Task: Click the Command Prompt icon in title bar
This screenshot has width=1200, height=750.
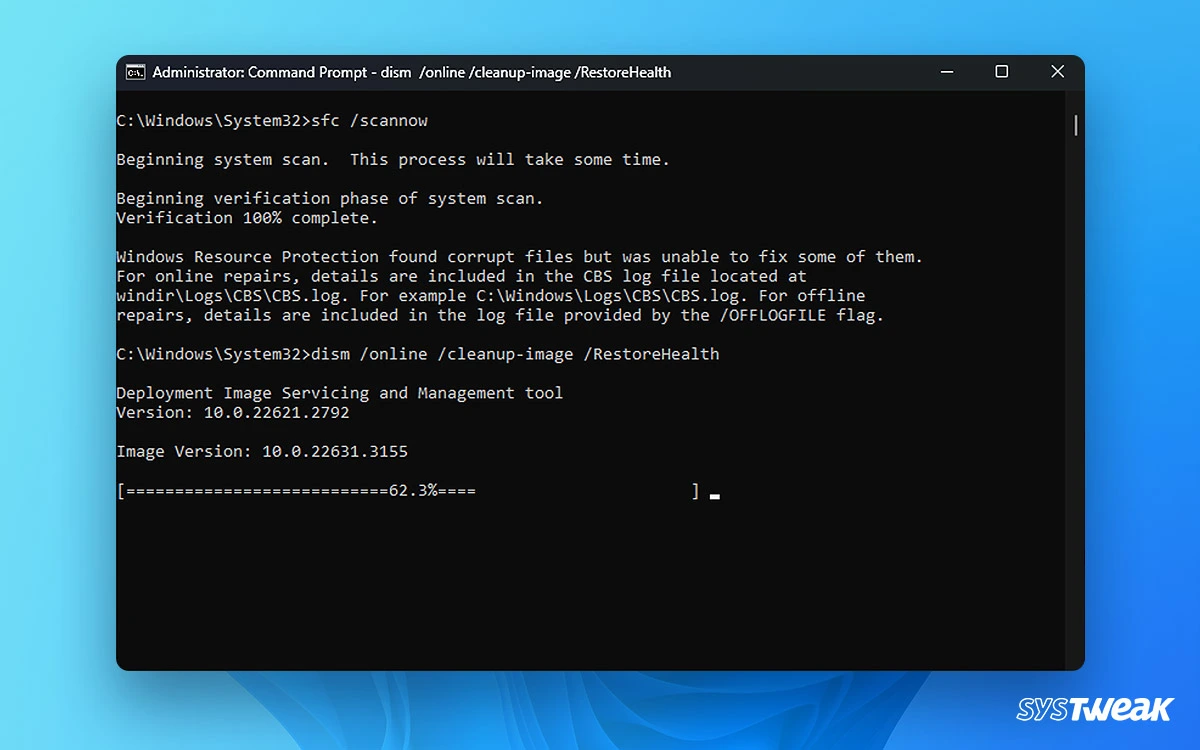Action: tap(138, 72)
